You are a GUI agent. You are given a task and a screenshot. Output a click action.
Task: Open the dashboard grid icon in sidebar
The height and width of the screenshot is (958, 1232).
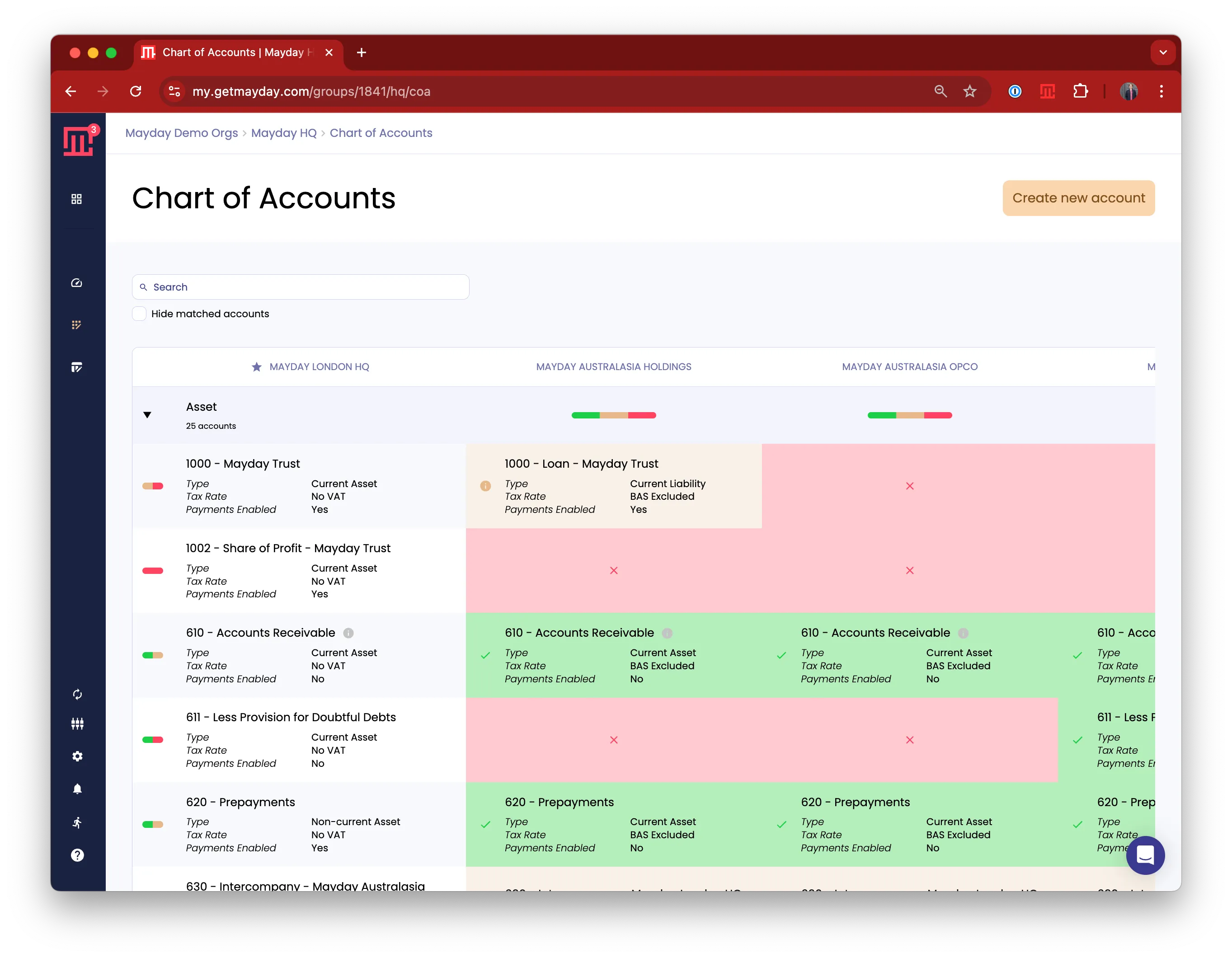tap(77, 199)
